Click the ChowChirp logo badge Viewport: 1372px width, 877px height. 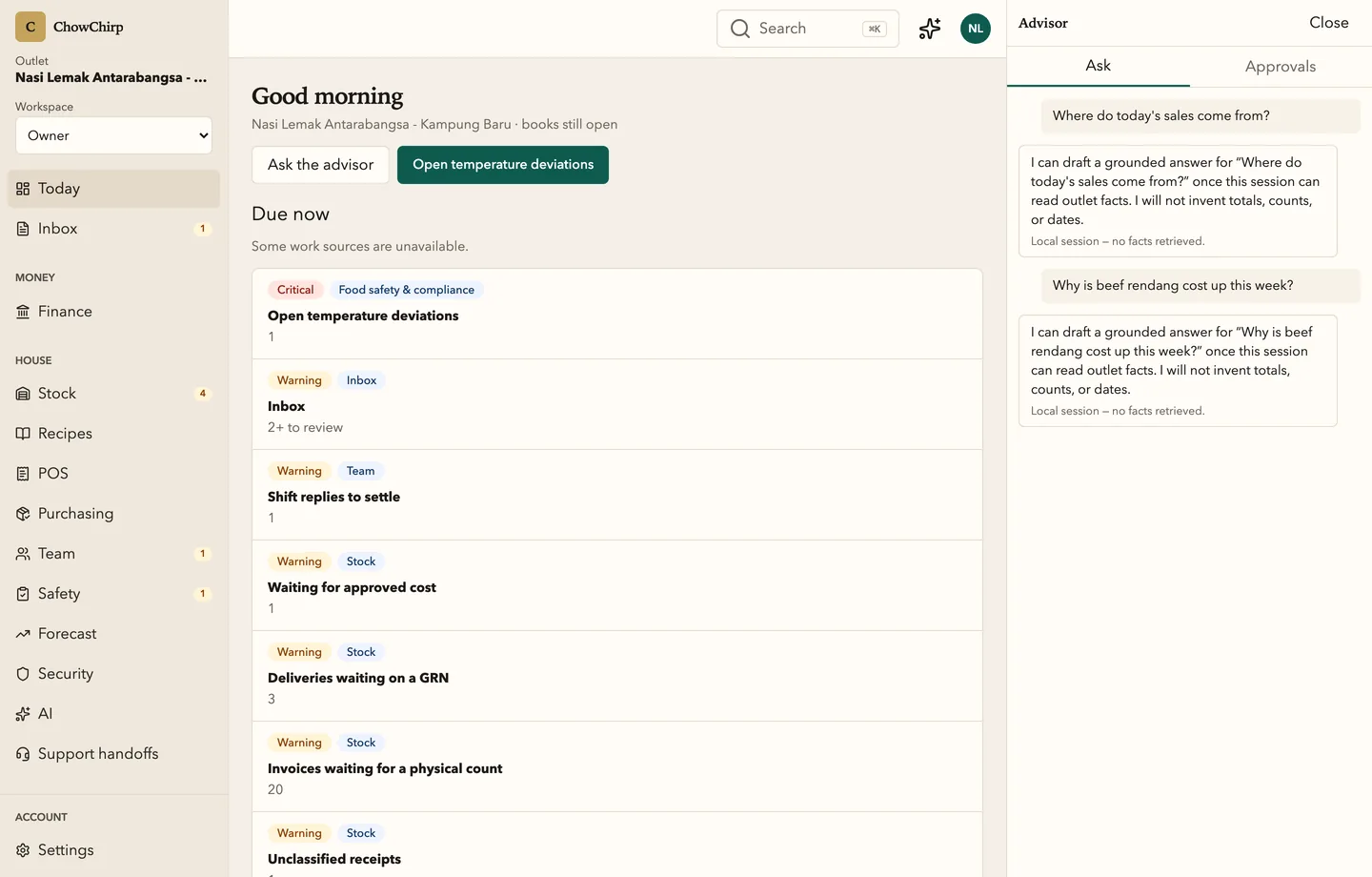point(30,27)
